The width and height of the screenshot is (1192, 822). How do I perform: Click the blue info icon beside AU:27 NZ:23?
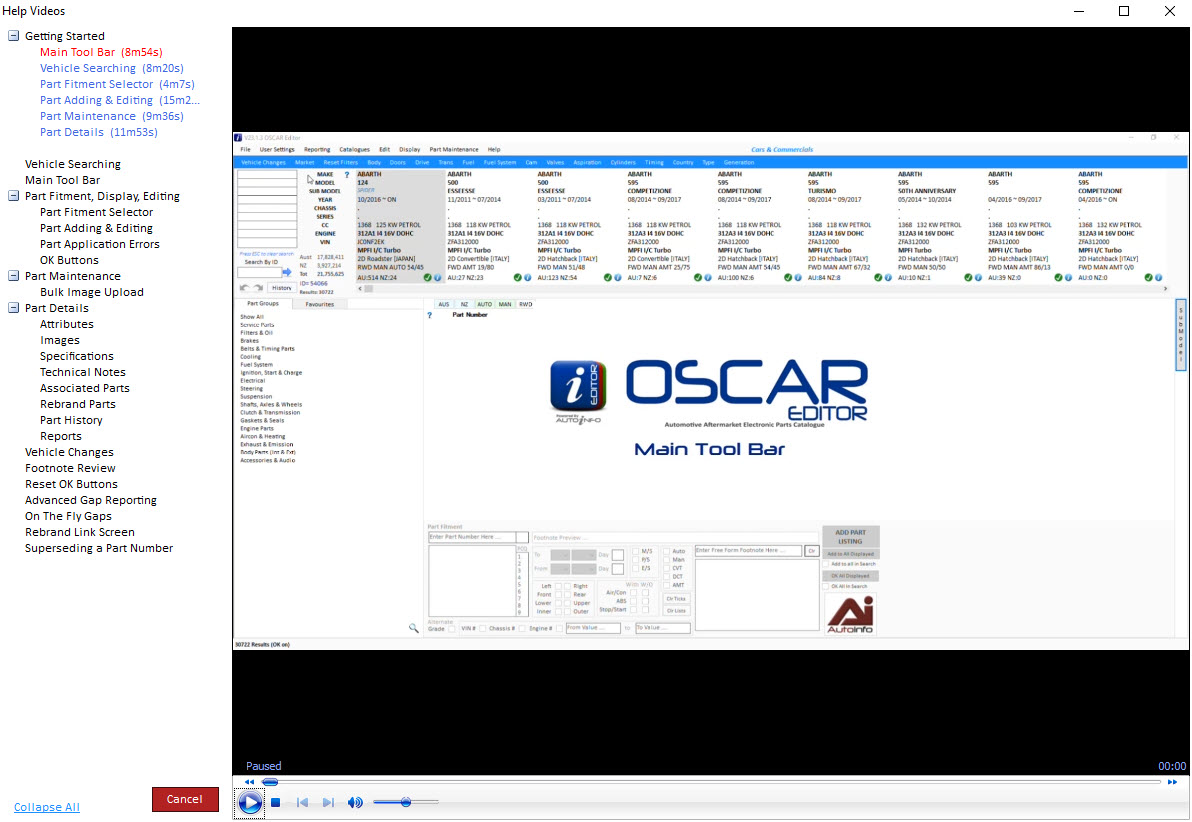click(527, 277)
